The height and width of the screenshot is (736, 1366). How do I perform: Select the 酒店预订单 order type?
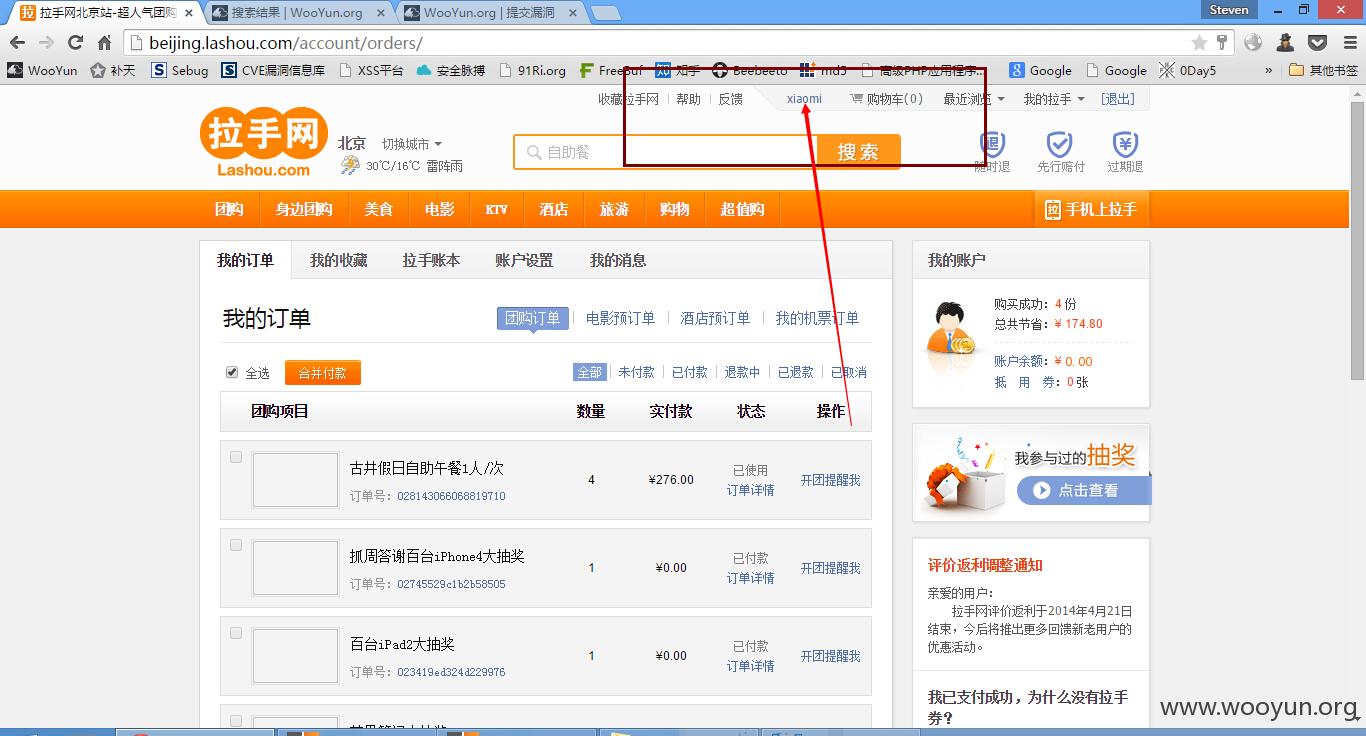(715, 318)
